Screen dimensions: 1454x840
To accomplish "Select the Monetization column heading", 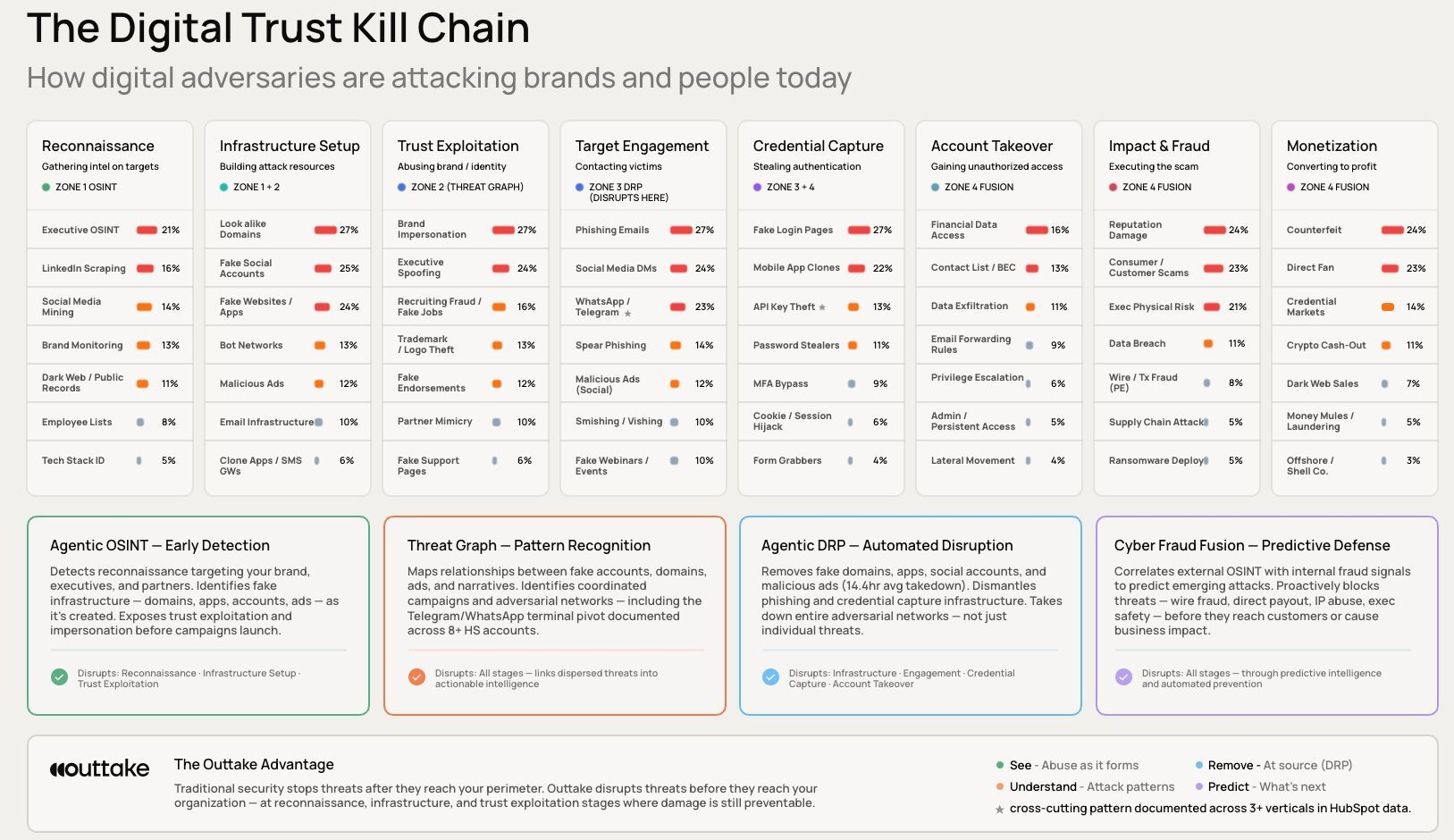I will coord(1332,146).
